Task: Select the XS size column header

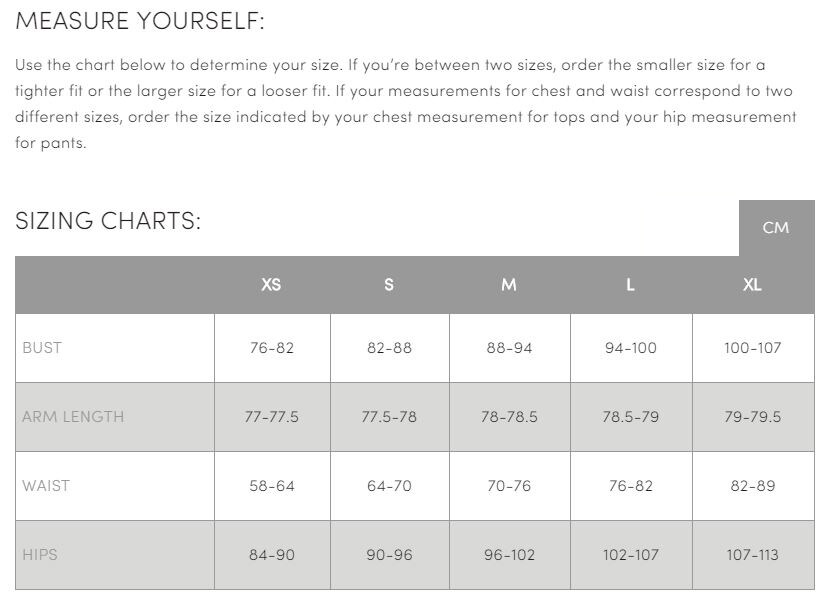Action: click(x=271, y=285)
